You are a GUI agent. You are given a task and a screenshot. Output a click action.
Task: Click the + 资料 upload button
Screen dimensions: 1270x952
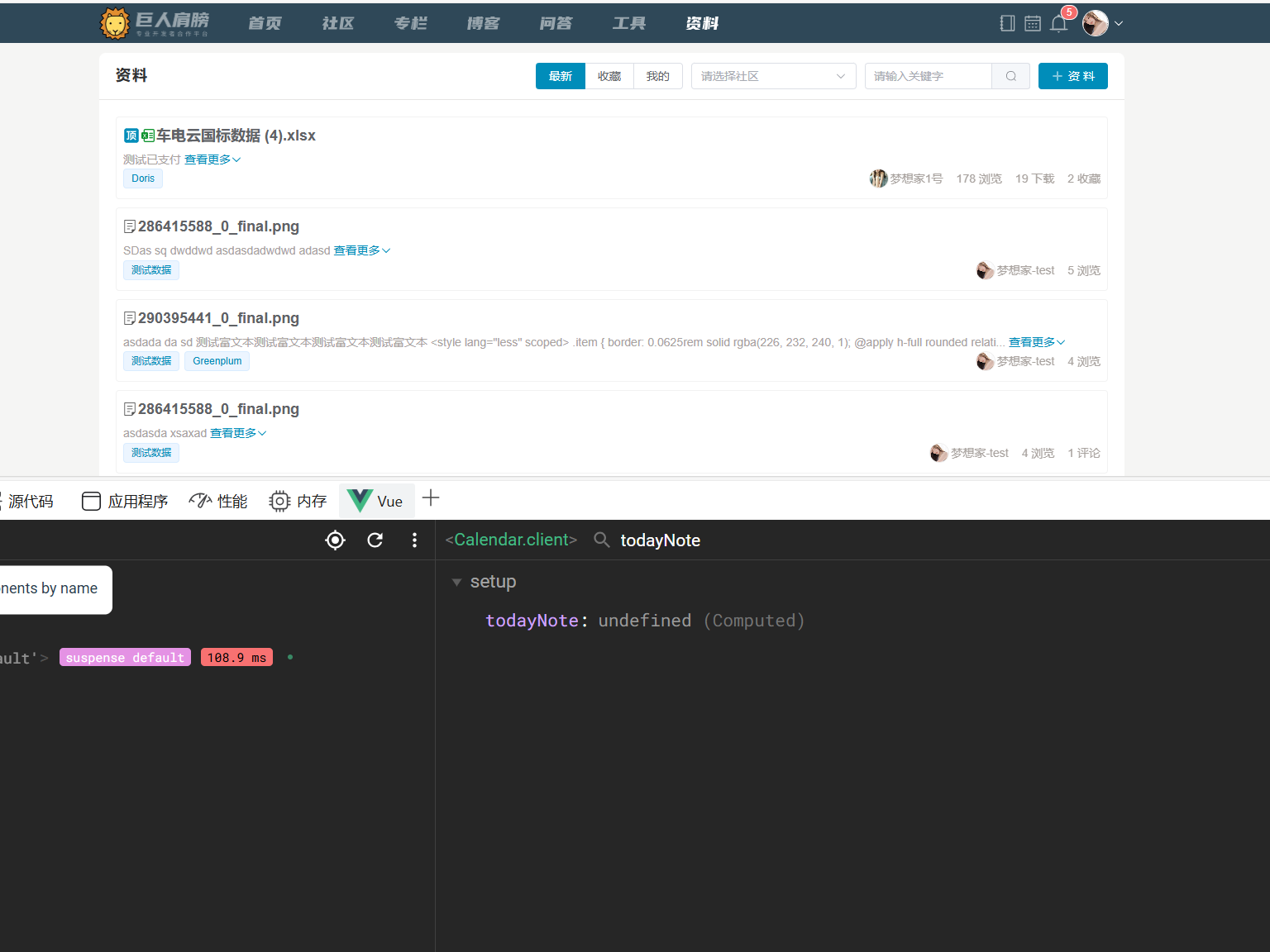click(x=1073, y=76)
